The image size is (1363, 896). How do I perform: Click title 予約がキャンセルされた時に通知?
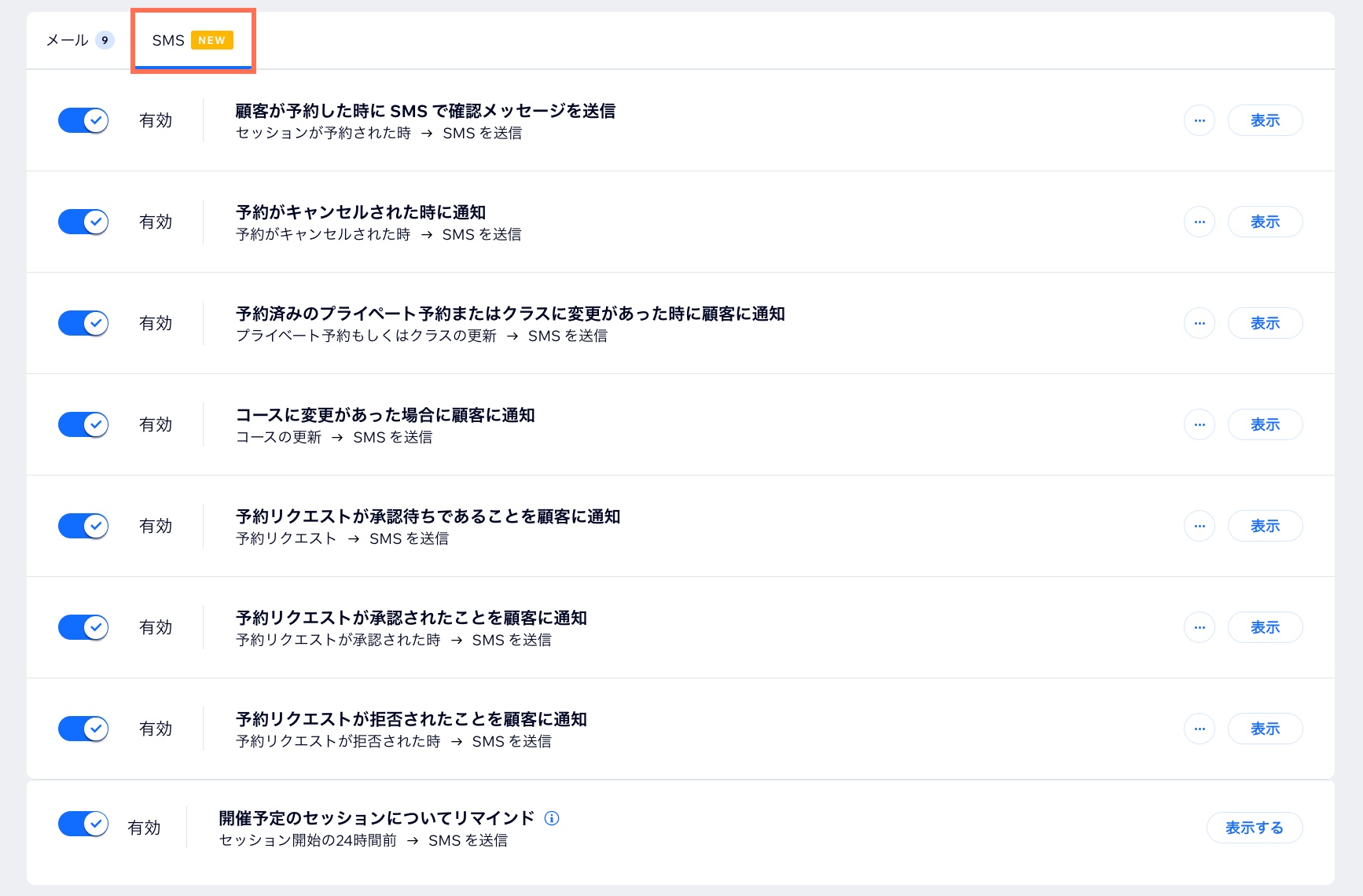(x=361, y=212)
